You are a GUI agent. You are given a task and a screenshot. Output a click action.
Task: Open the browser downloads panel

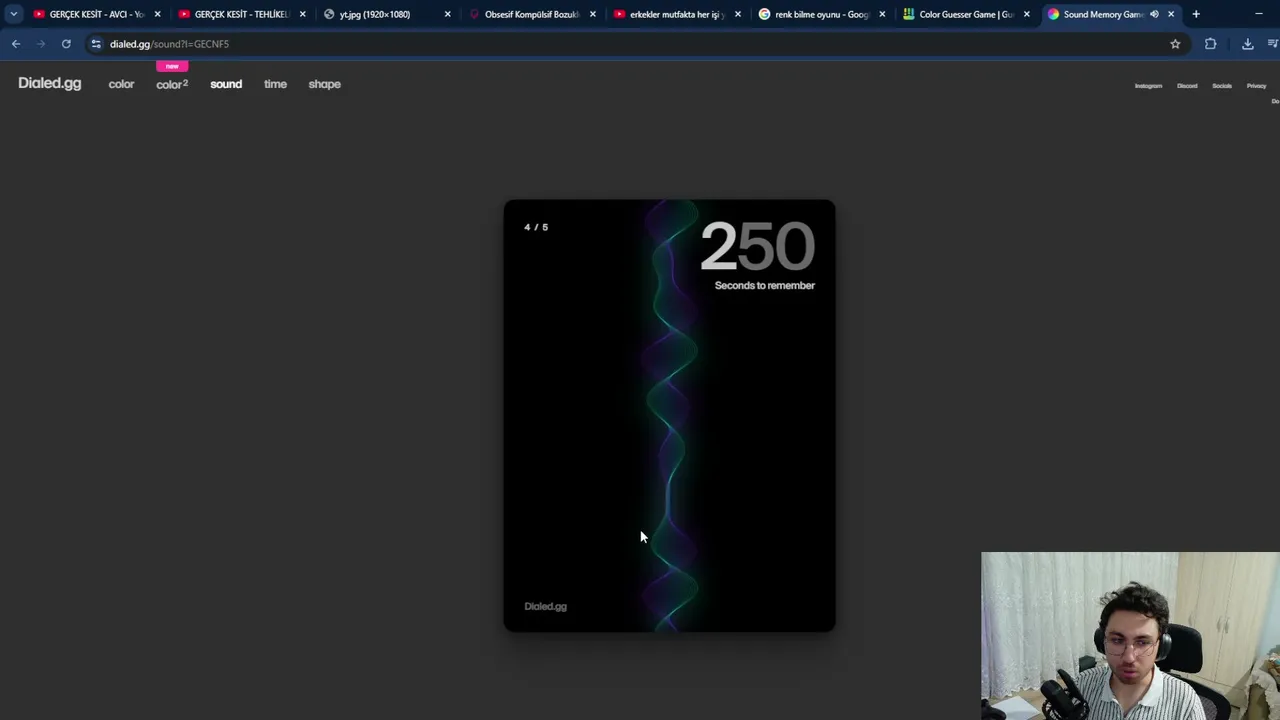[x=1247, y=44]
